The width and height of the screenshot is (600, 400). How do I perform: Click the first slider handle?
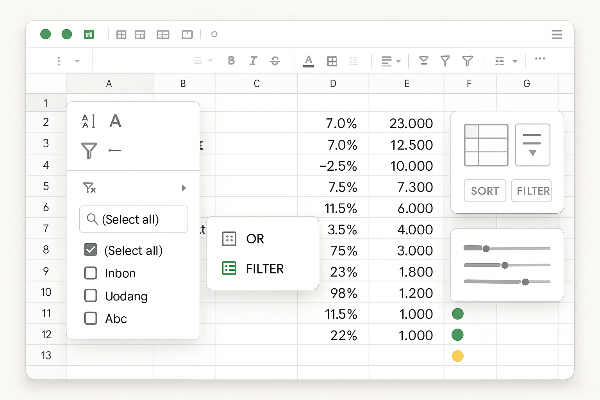[486, 249]
